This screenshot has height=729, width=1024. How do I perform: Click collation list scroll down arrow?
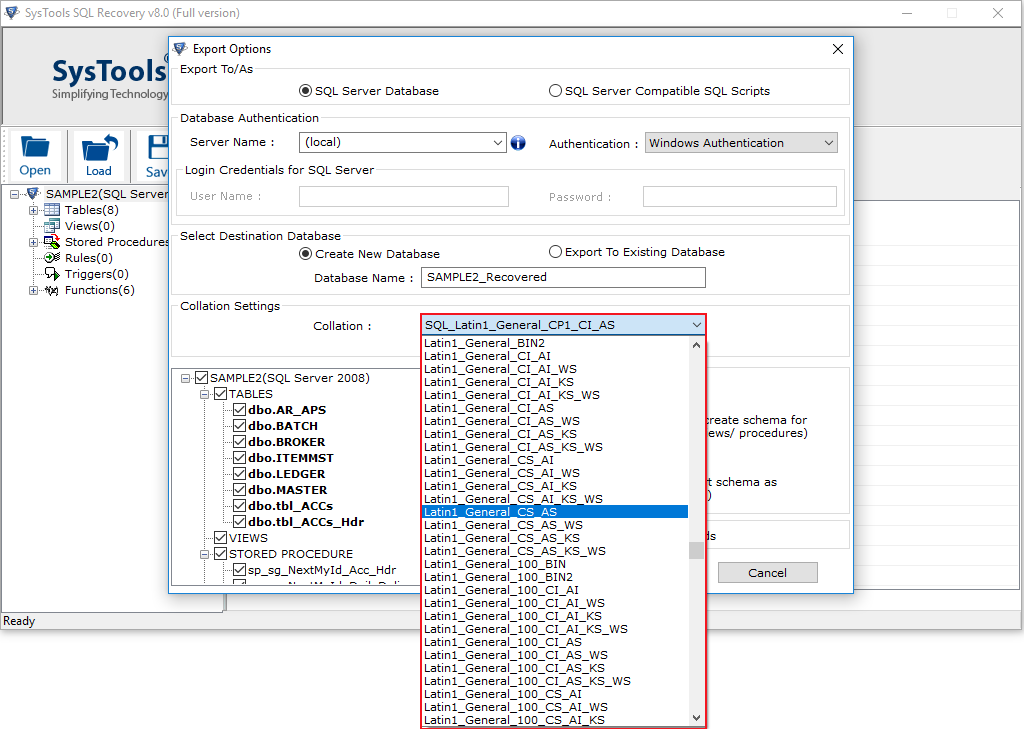[696, 718]
